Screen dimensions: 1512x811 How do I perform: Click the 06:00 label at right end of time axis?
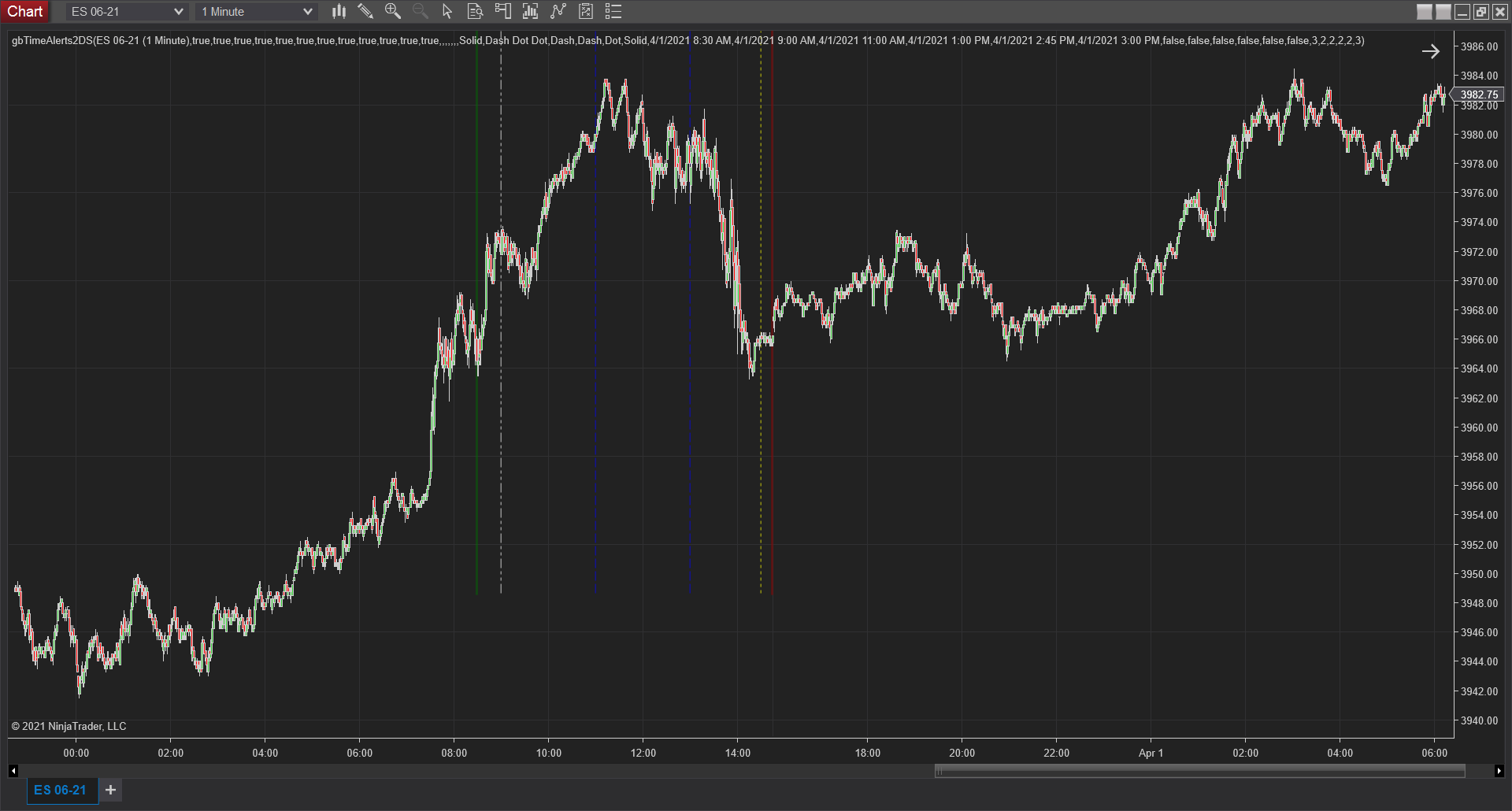(x=1435, y=753)
